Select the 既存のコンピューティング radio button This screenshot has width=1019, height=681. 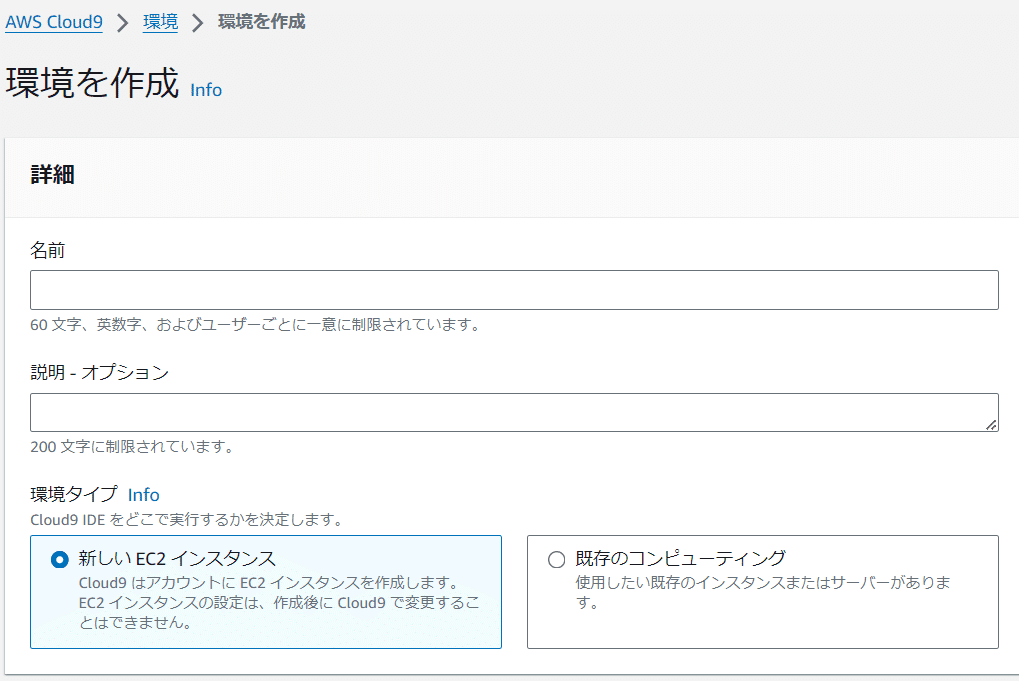[x=556, y=559]
